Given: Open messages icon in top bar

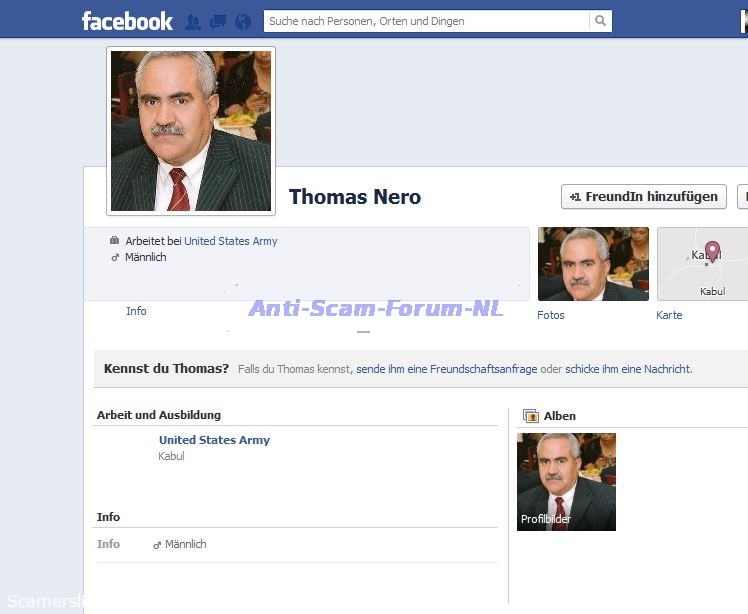Looking at the screenshot, I should pos(217,21).
